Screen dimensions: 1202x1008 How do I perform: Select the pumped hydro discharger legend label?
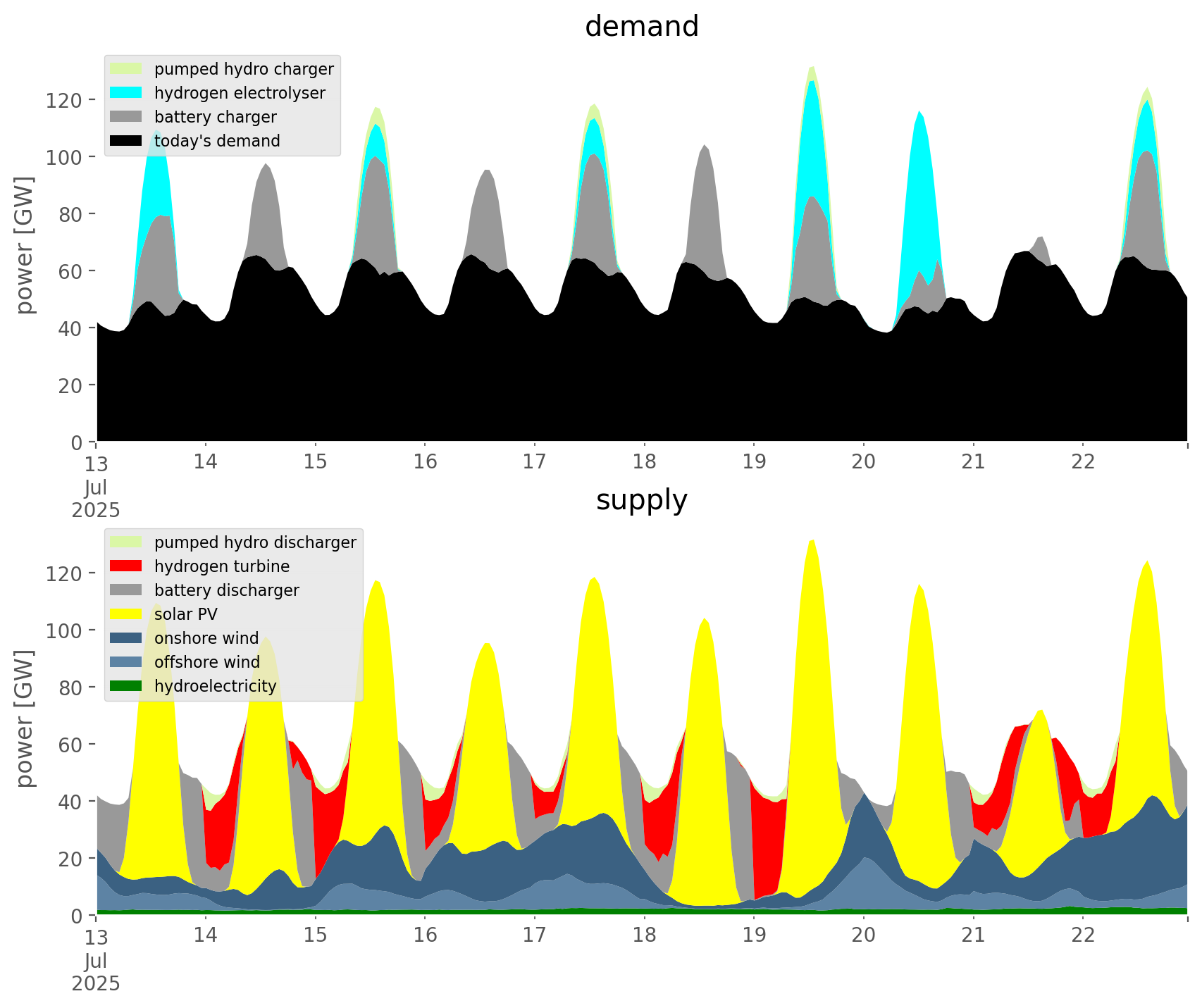click(255, 542)
